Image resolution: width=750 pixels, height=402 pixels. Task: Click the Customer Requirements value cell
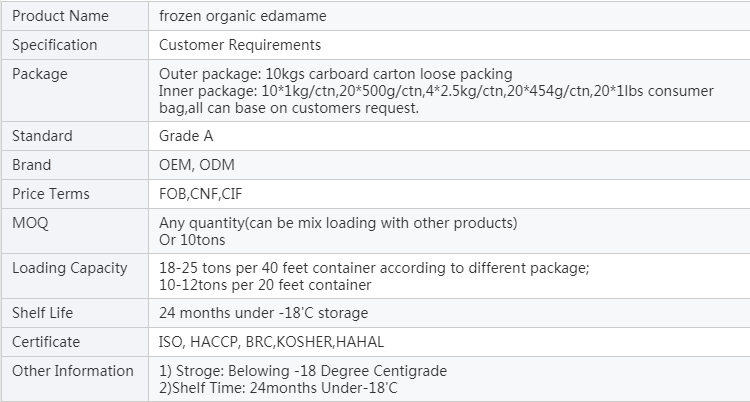point(449,45)
